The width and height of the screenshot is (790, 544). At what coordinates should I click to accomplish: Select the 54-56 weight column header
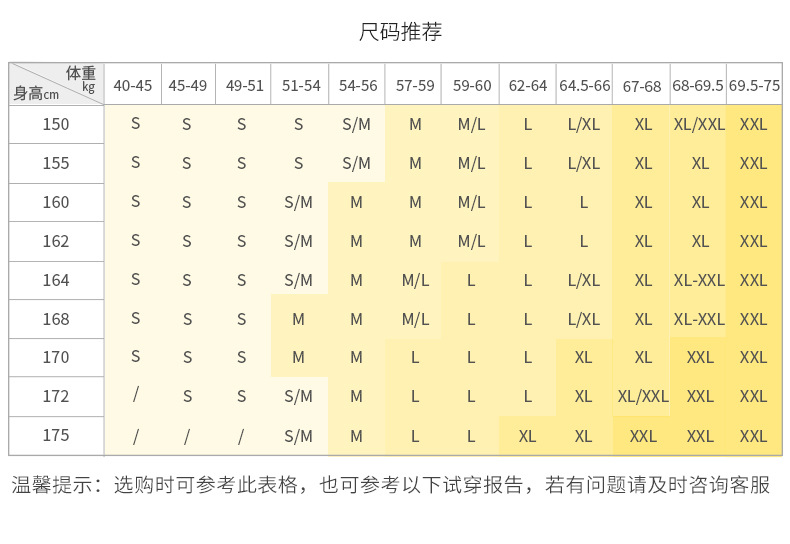(x=358, y=86)
